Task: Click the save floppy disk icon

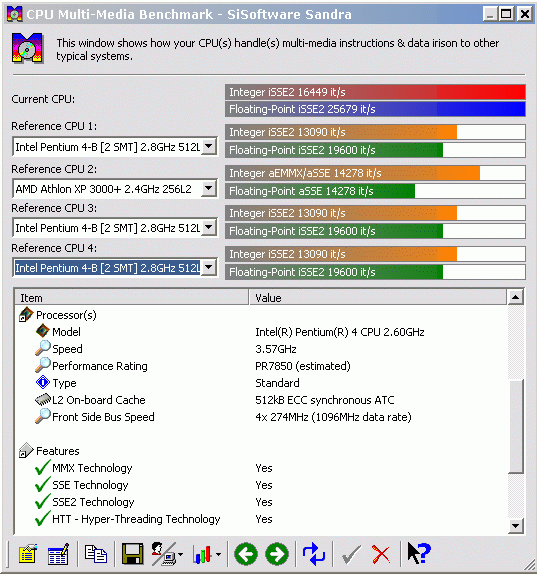Action: (x=132, y=554)
